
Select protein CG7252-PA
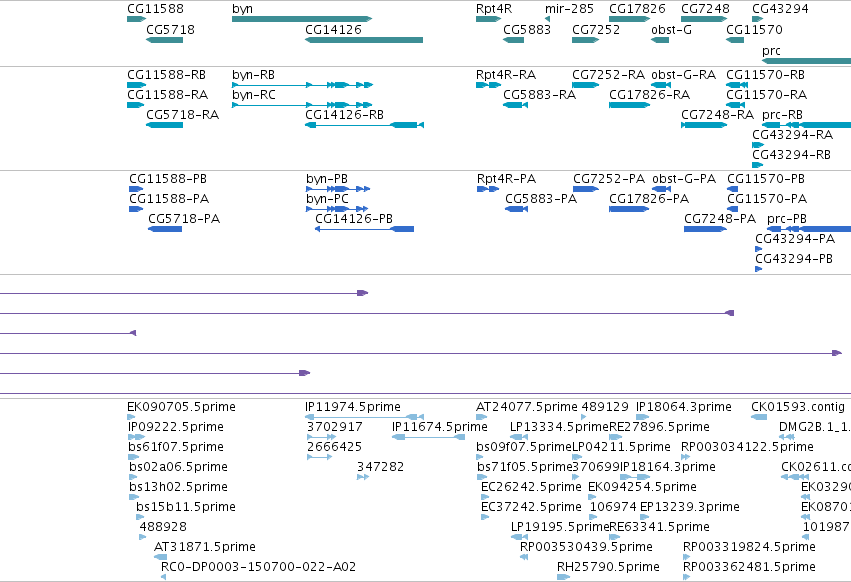[x=586, y=189]
